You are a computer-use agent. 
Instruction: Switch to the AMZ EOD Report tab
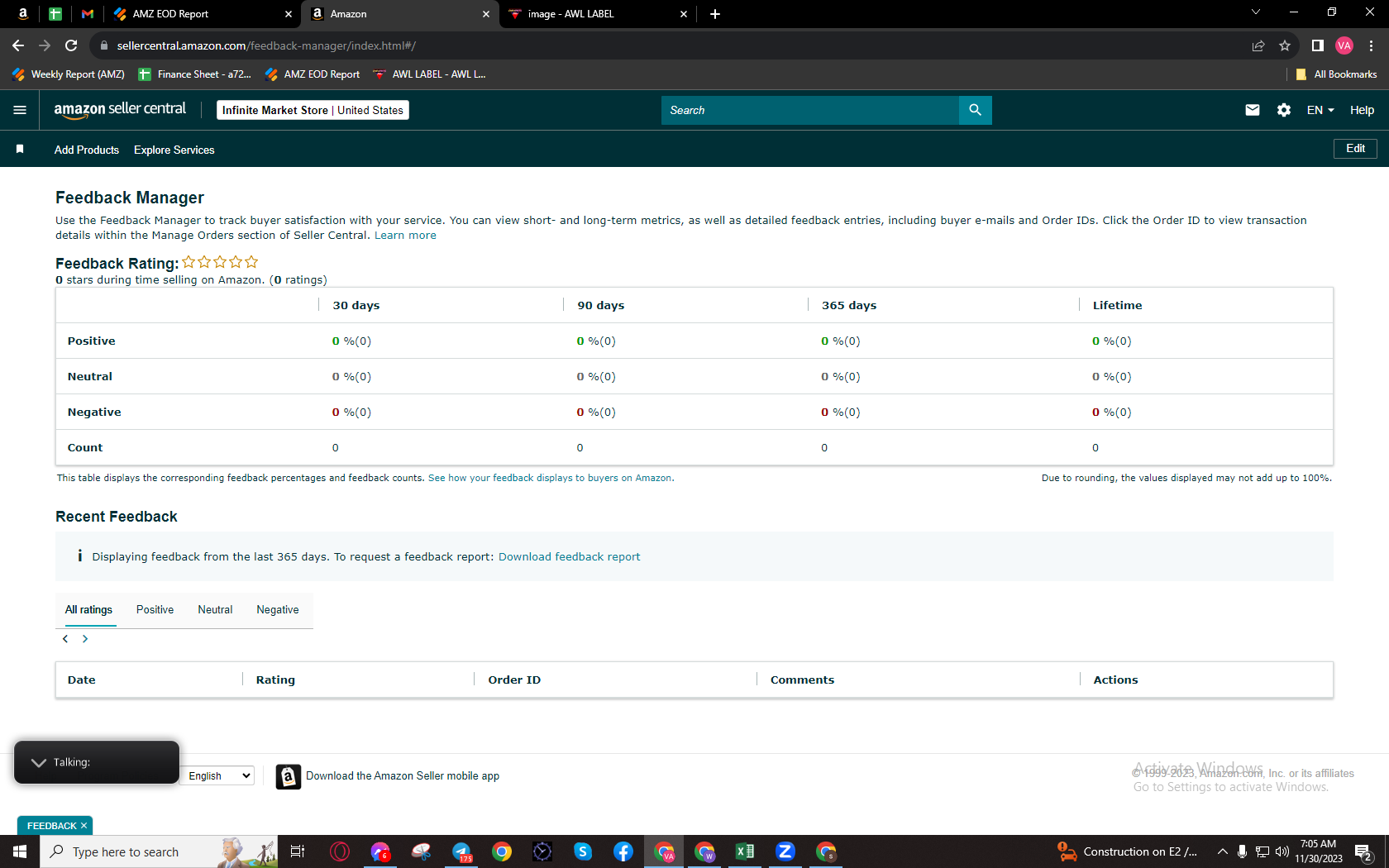203,14
